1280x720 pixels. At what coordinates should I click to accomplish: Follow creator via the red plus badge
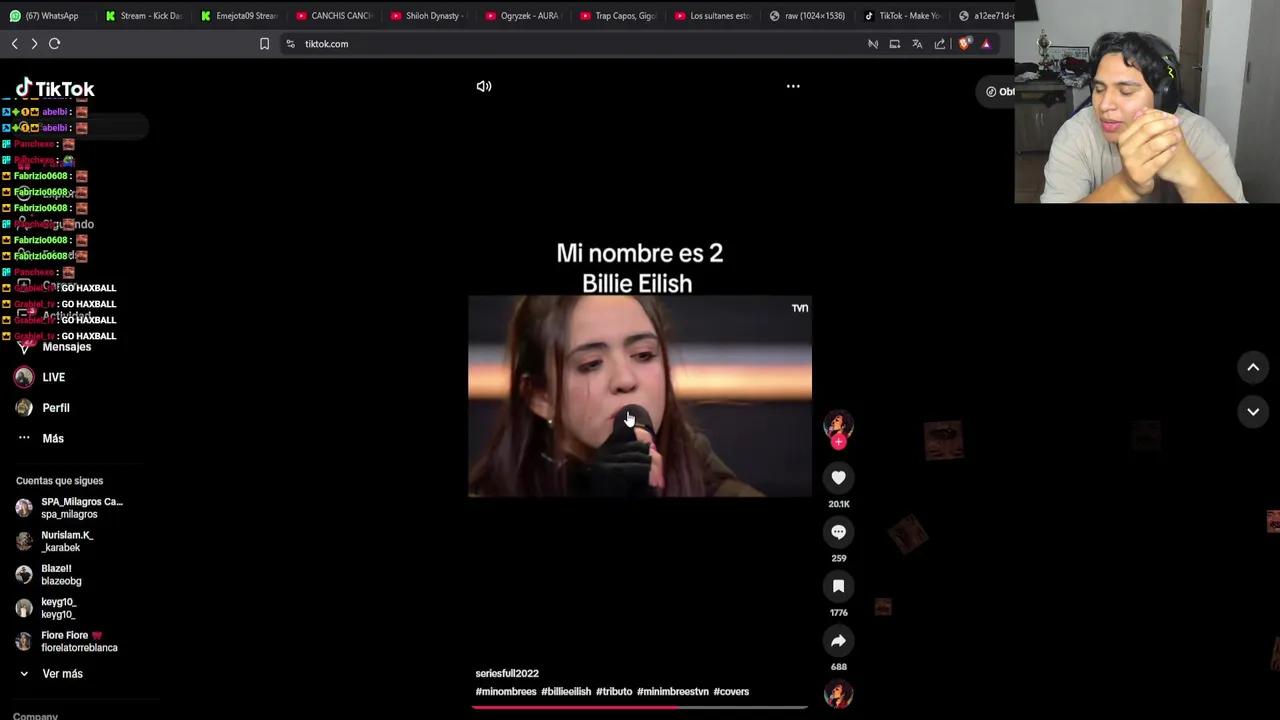tap(838, 442)
